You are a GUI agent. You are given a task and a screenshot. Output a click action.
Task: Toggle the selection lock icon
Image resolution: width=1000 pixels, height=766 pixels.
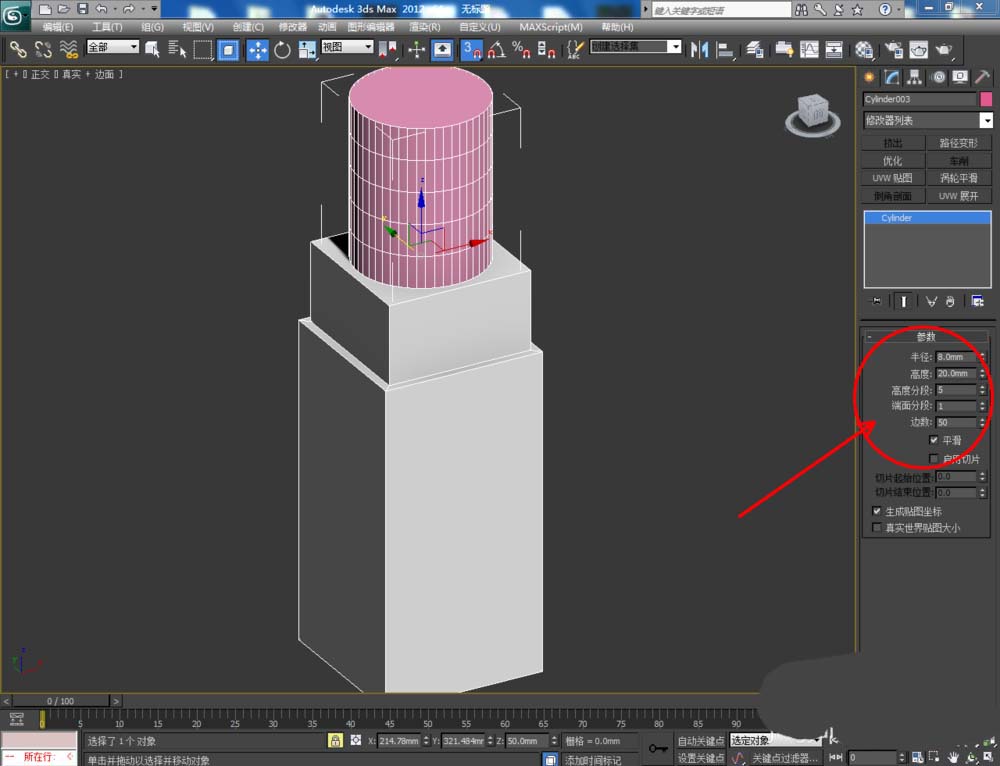[x=336, y=741]
